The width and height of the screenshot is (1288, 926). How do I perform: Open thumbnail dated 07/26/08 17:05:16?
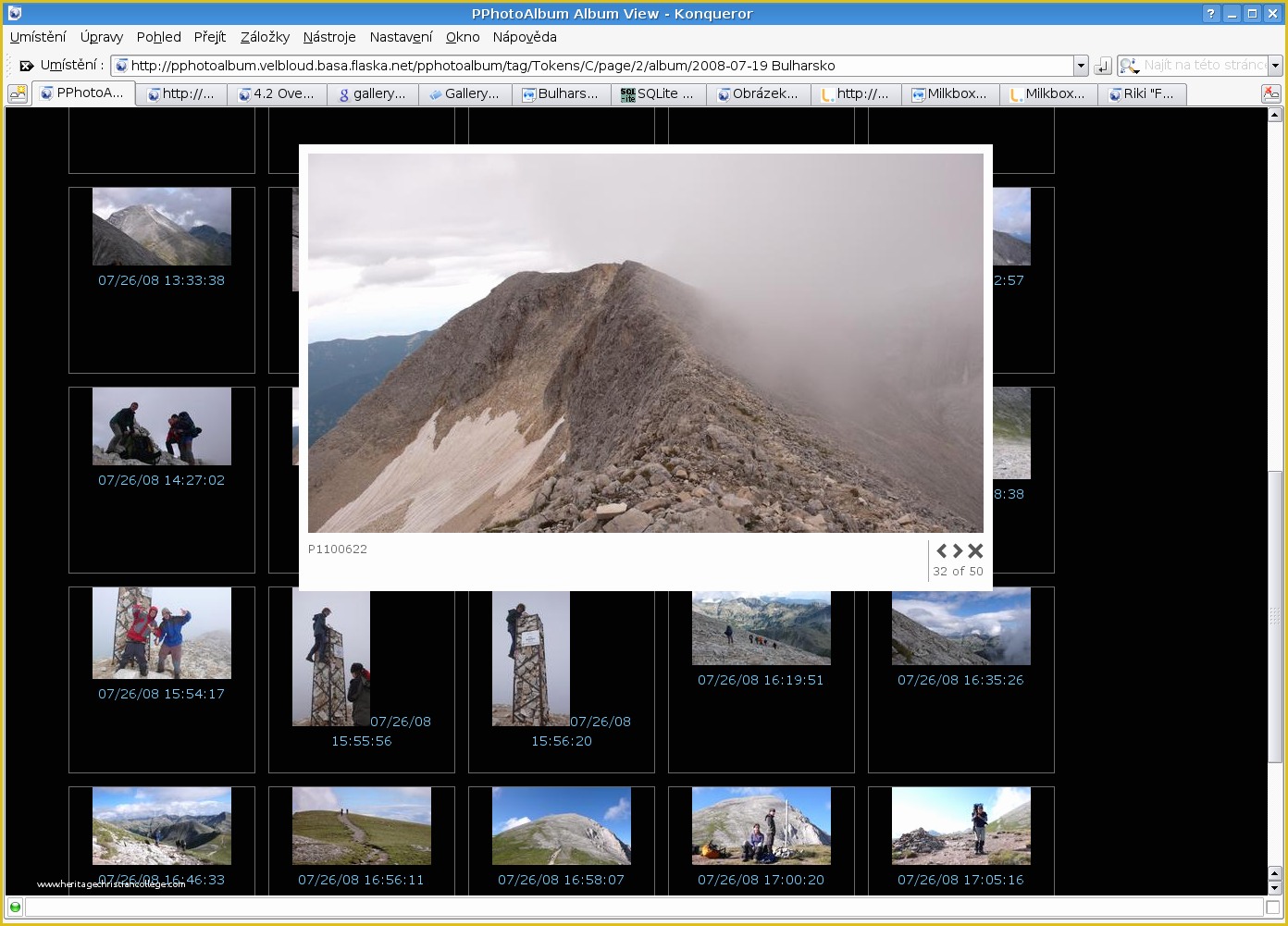(961, 826)
